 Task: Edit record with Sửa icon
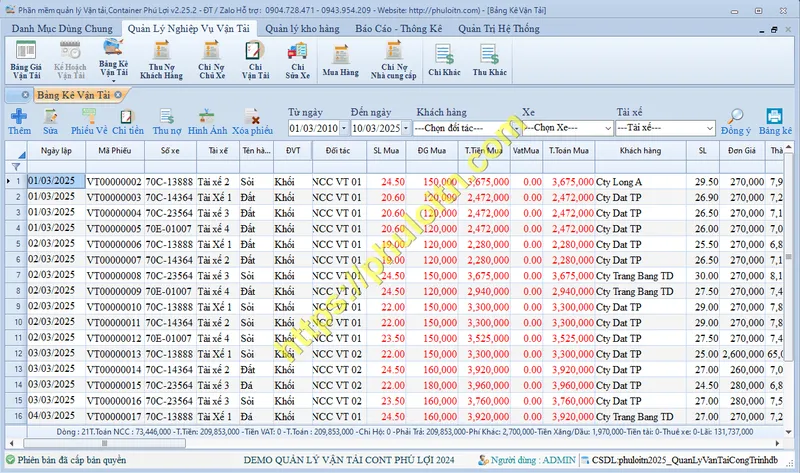click(50, 121)
